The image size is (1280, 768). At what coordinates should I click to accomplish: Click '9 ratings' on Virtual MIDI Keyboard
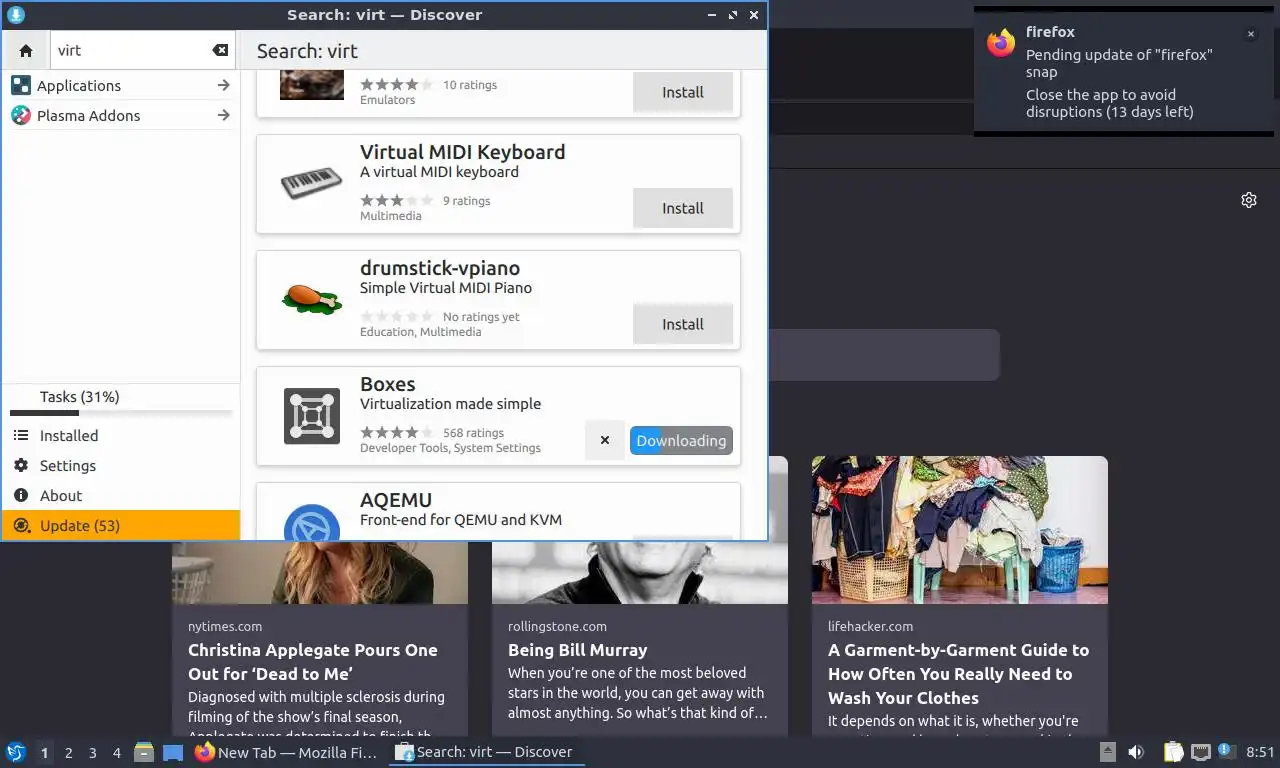[466, 201]
